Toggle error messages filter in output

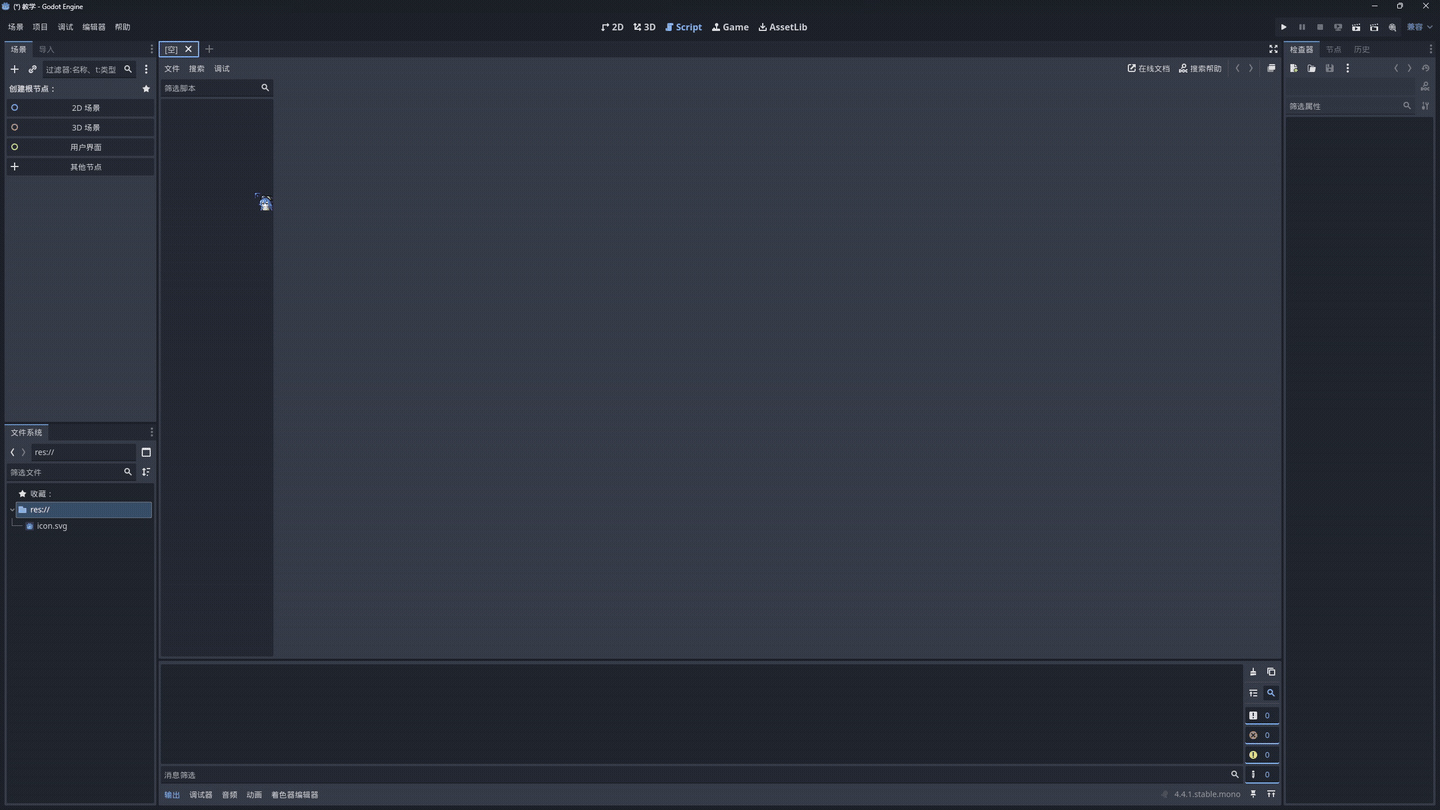(x=1261, y=735)
